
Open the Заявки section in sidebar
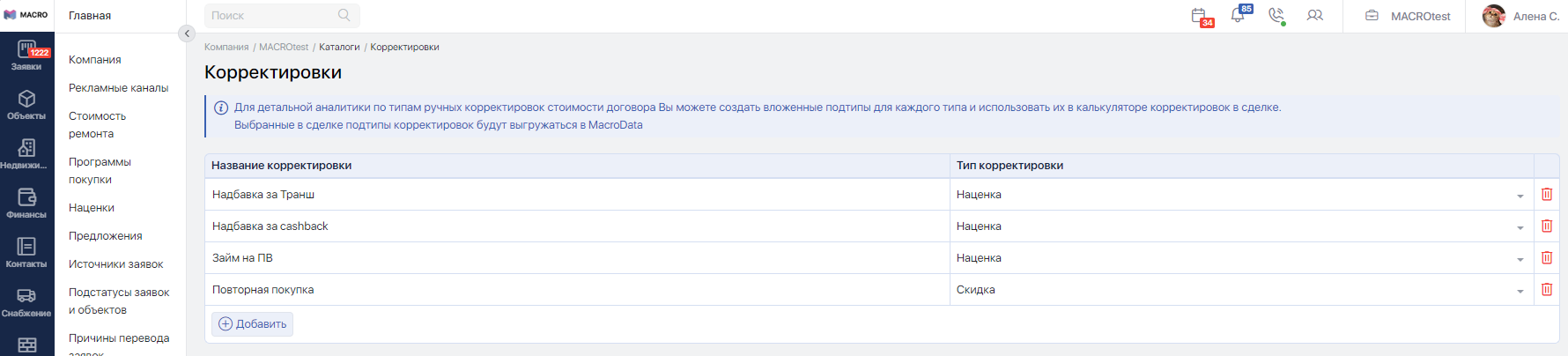tap(26, 56)
